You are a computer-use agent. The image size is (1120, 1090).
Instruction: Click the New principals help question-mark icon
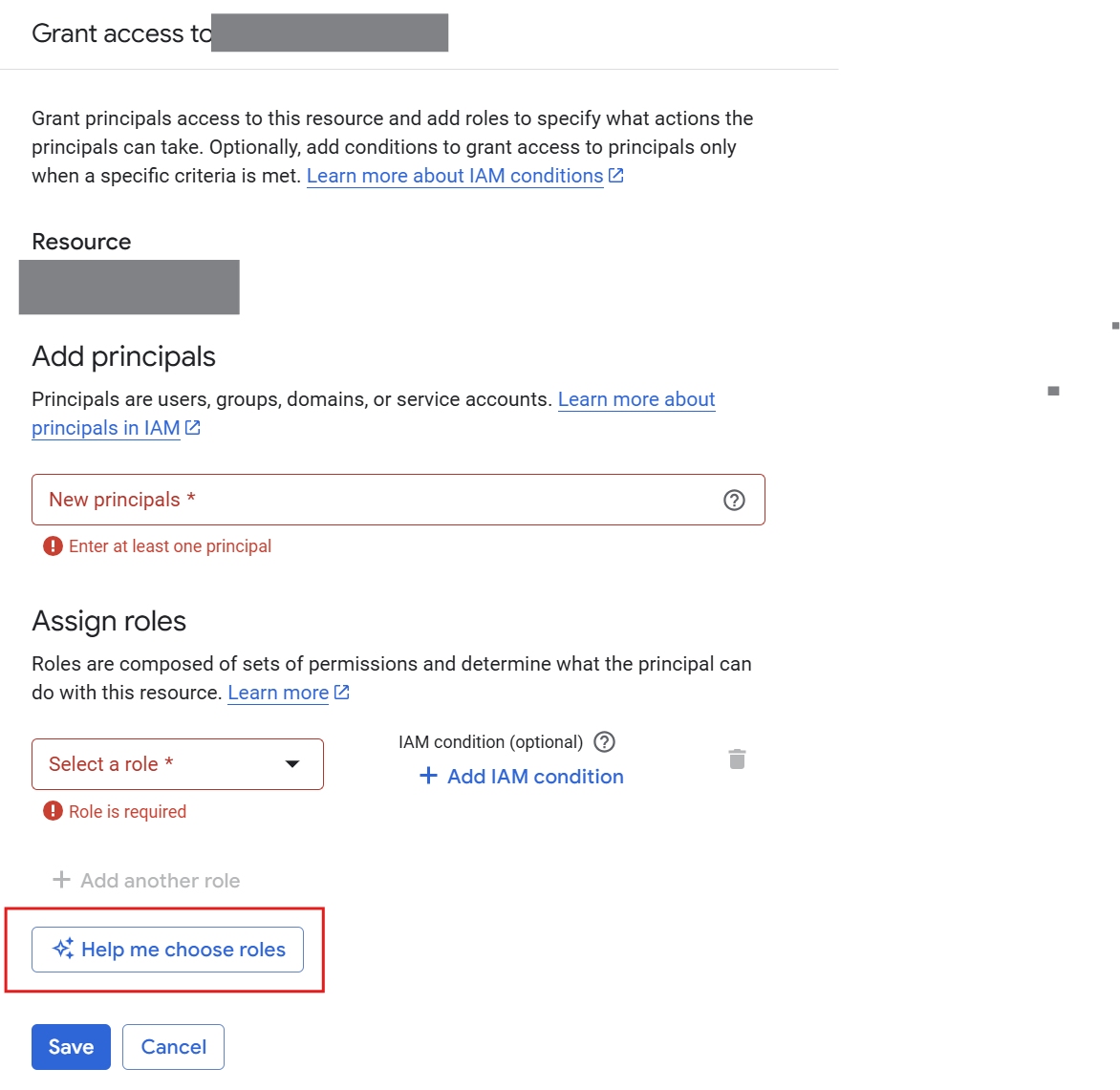pyautogui.click(x=734, y=500)
